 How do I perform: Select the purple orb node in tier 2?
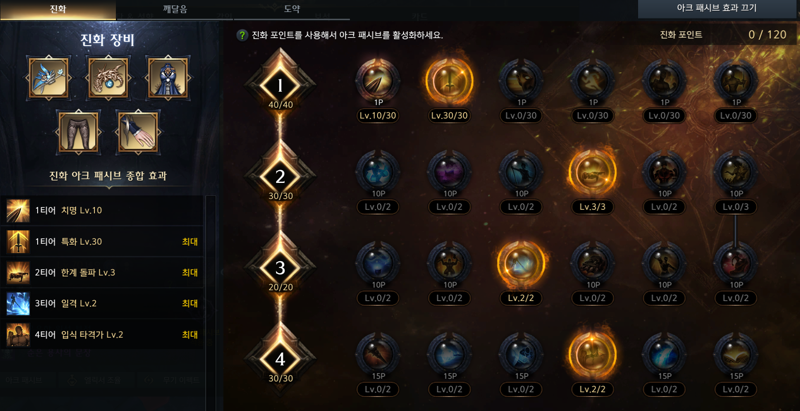point(449,172)
